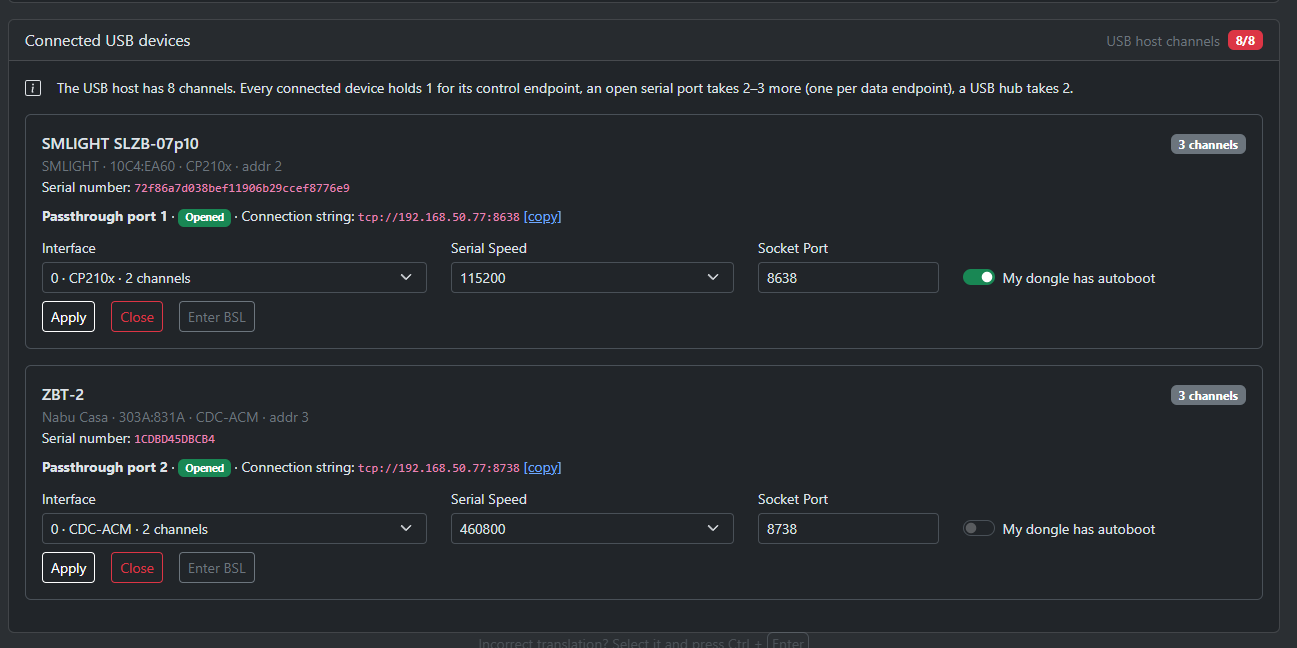This screenshot has width=1297, height=648.
Task: Disable autoboot toggle for SMLIGHT SLZB-07p10
Action: [979, 278]
